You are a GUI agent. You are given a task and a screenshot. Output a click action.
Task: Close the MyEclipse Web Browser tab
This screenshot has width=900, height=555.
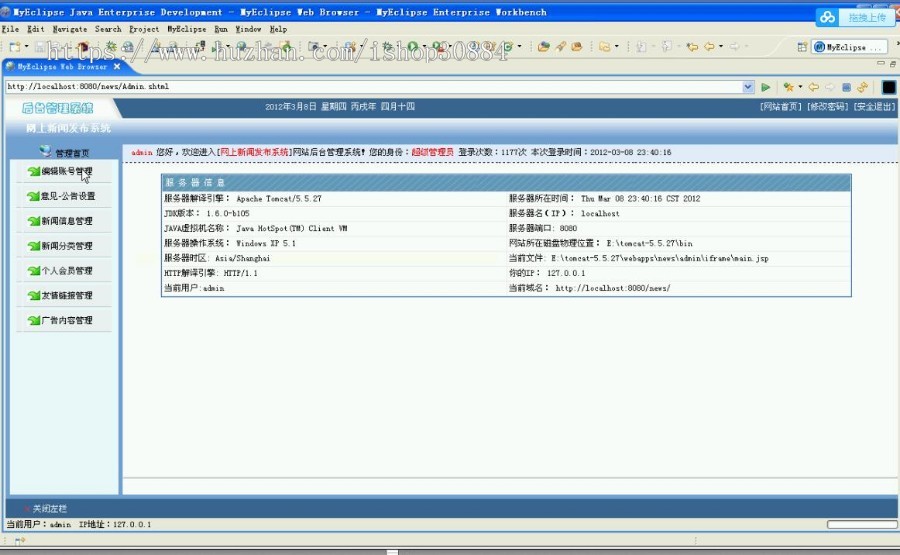coord(117,67)
